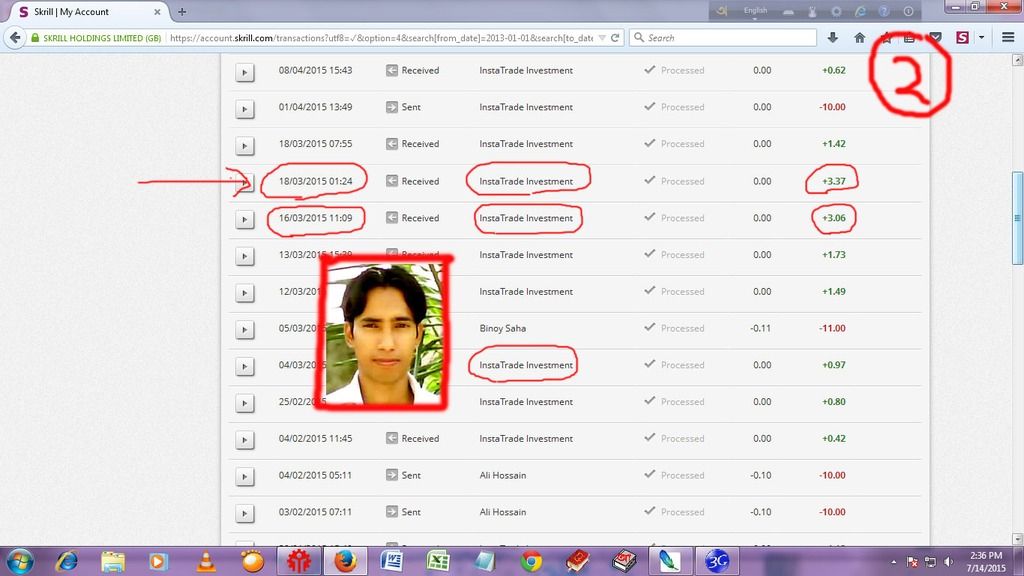Click the scrollbar up arrow

[x=1017, y=60]
